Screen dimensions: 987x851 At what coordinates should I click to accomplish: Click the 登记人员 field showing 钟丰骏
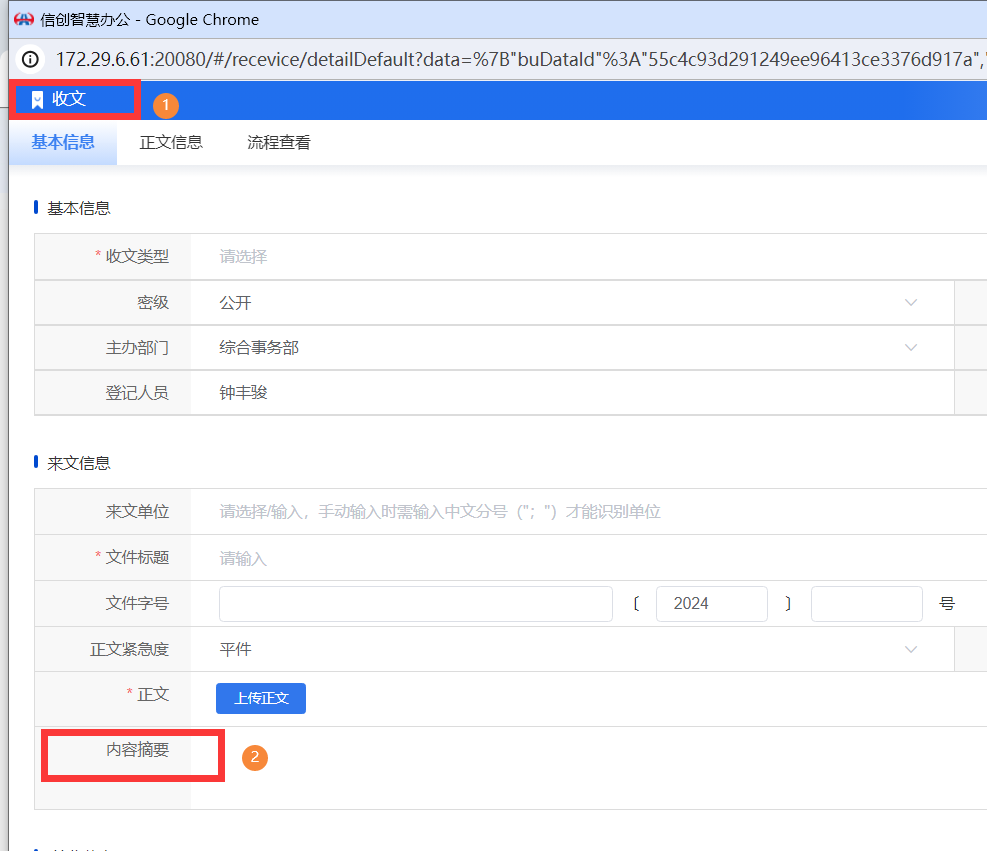(x=572, y=393)
